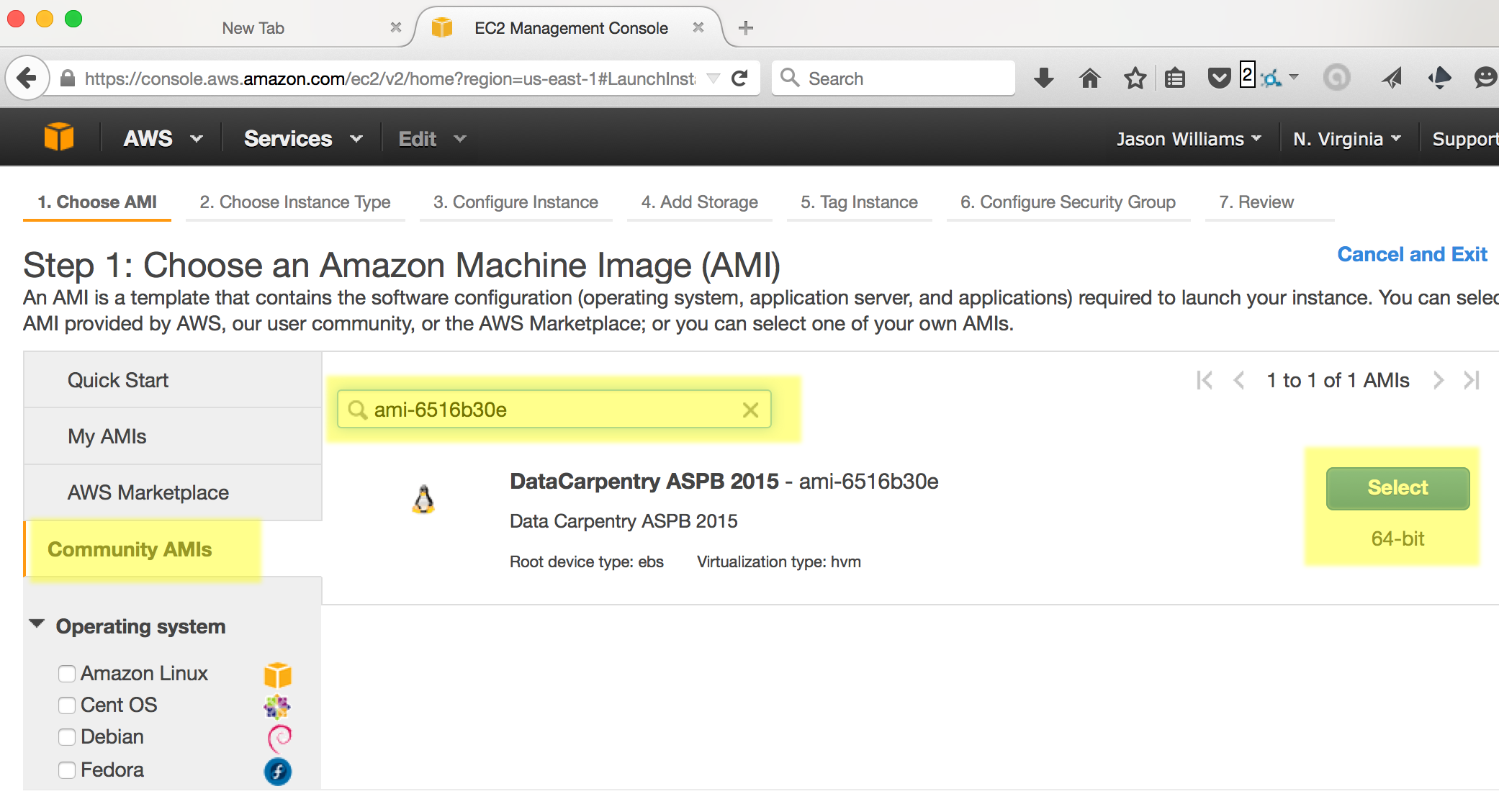Screen dimensions: 1499x812
Task: Bookmark page with star icon
Action: click(1135, 78)
